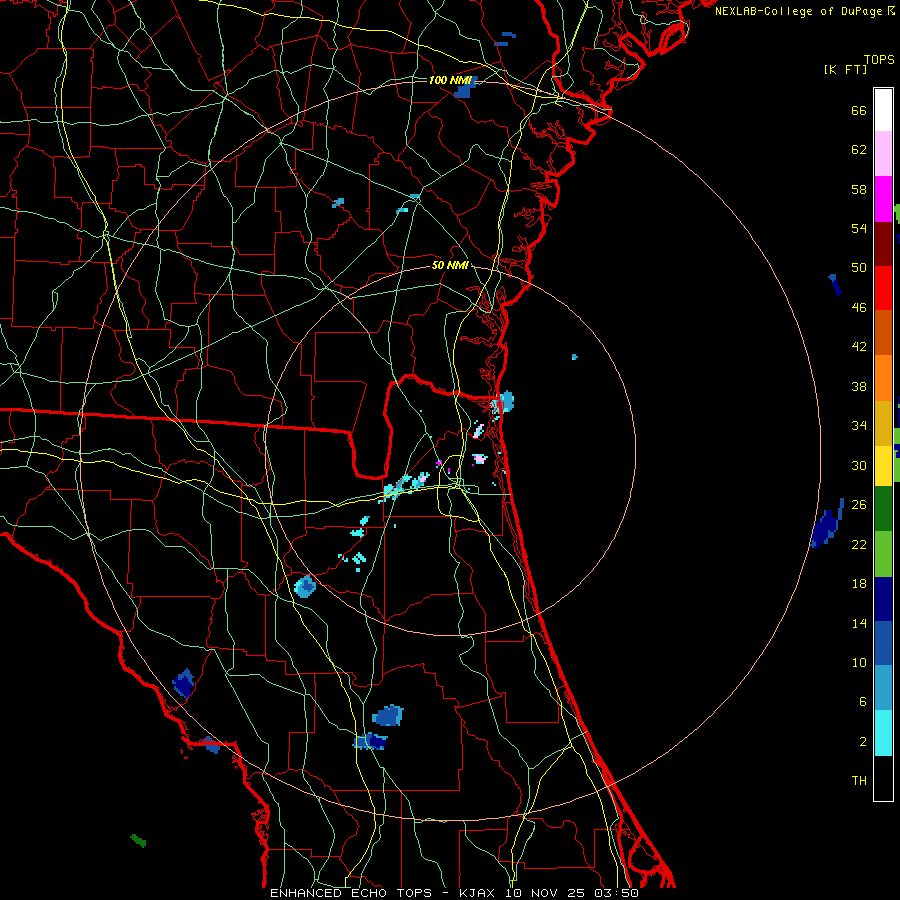Pick the dark green legend segment
The height and width of the screenshot is (900, 900).
tap(883, 509)
